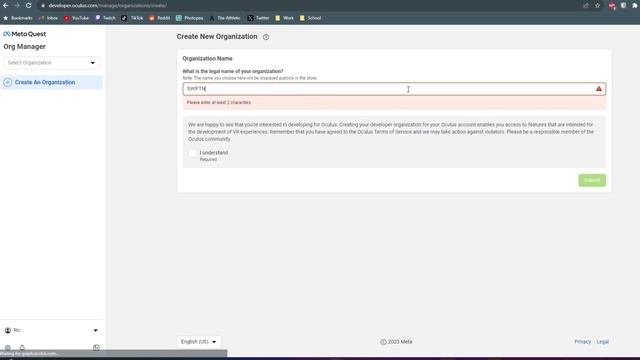Screen dimensions: 640x360
Task: Click the site lock icon in the address bar
Action: point(43,6)
